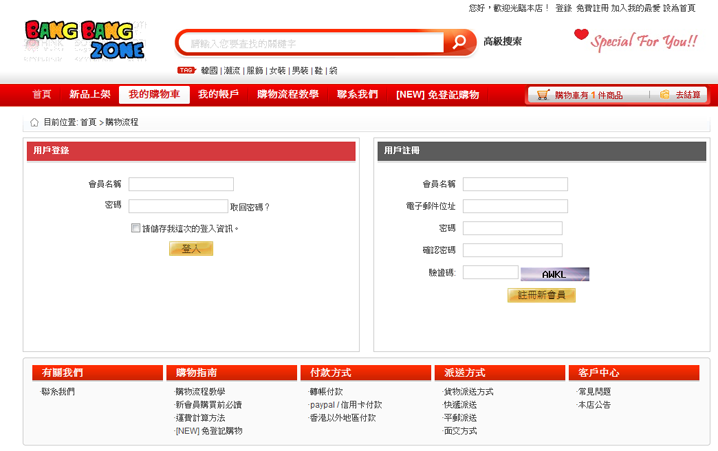718x451 pixels.
Task: Click the home icon in breadcrumb
Action: click(35, 122)
